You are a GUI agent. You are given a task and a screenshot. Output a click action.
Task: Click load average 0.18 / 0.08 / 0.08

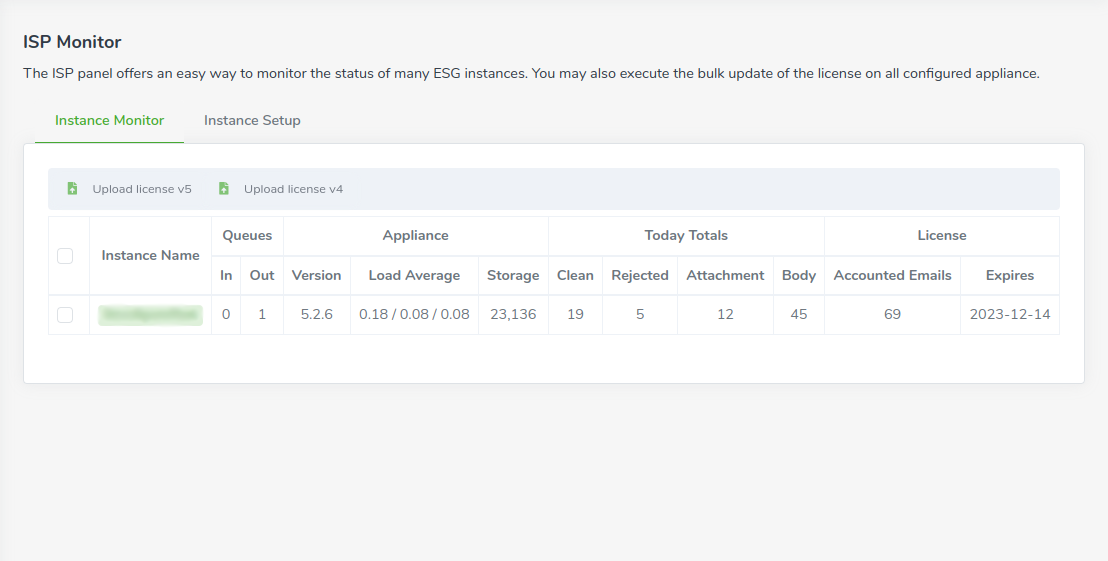[x=414, y=314]
